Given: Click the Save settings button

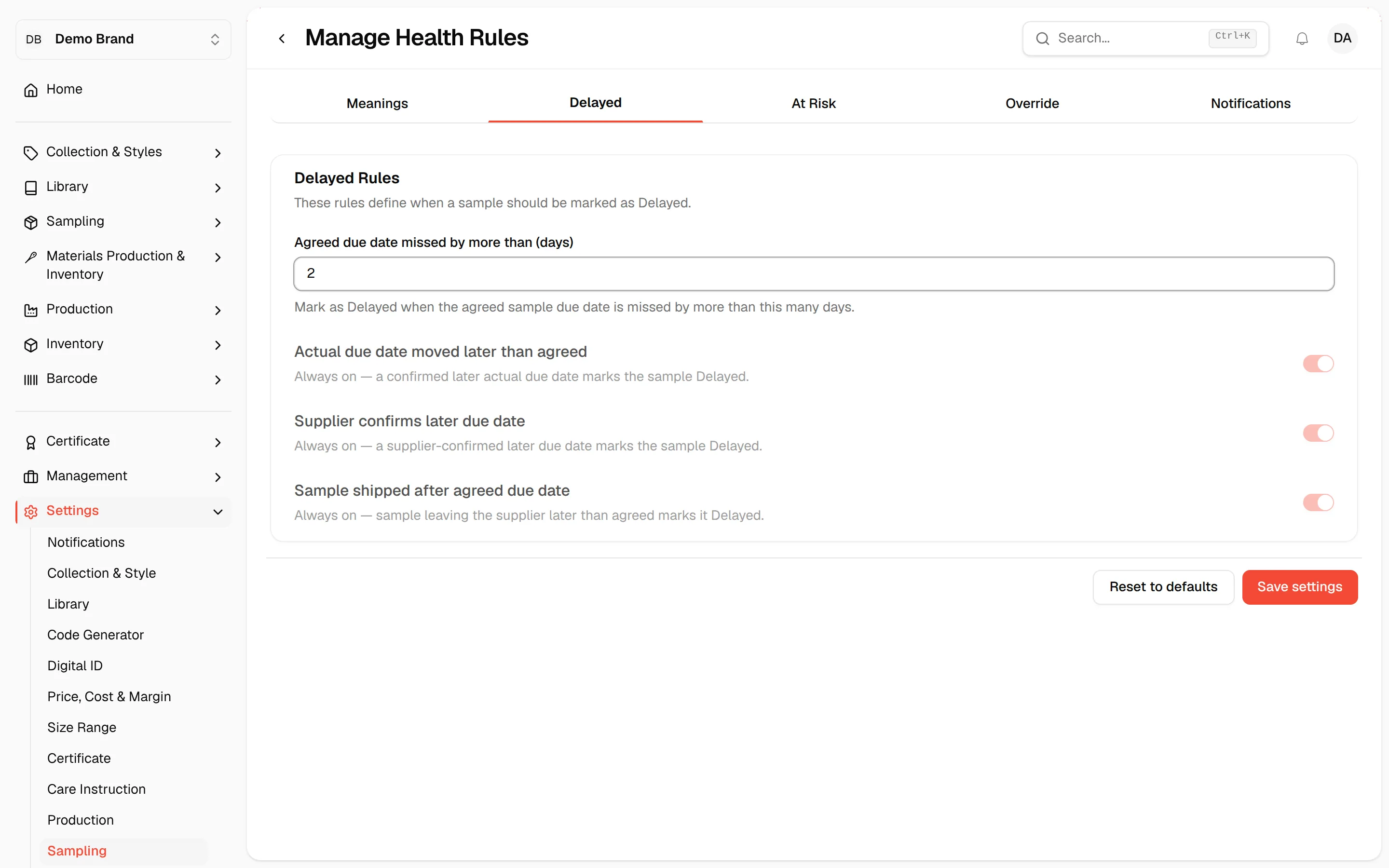Looking at the screenshot, I should pos(1299,587).
